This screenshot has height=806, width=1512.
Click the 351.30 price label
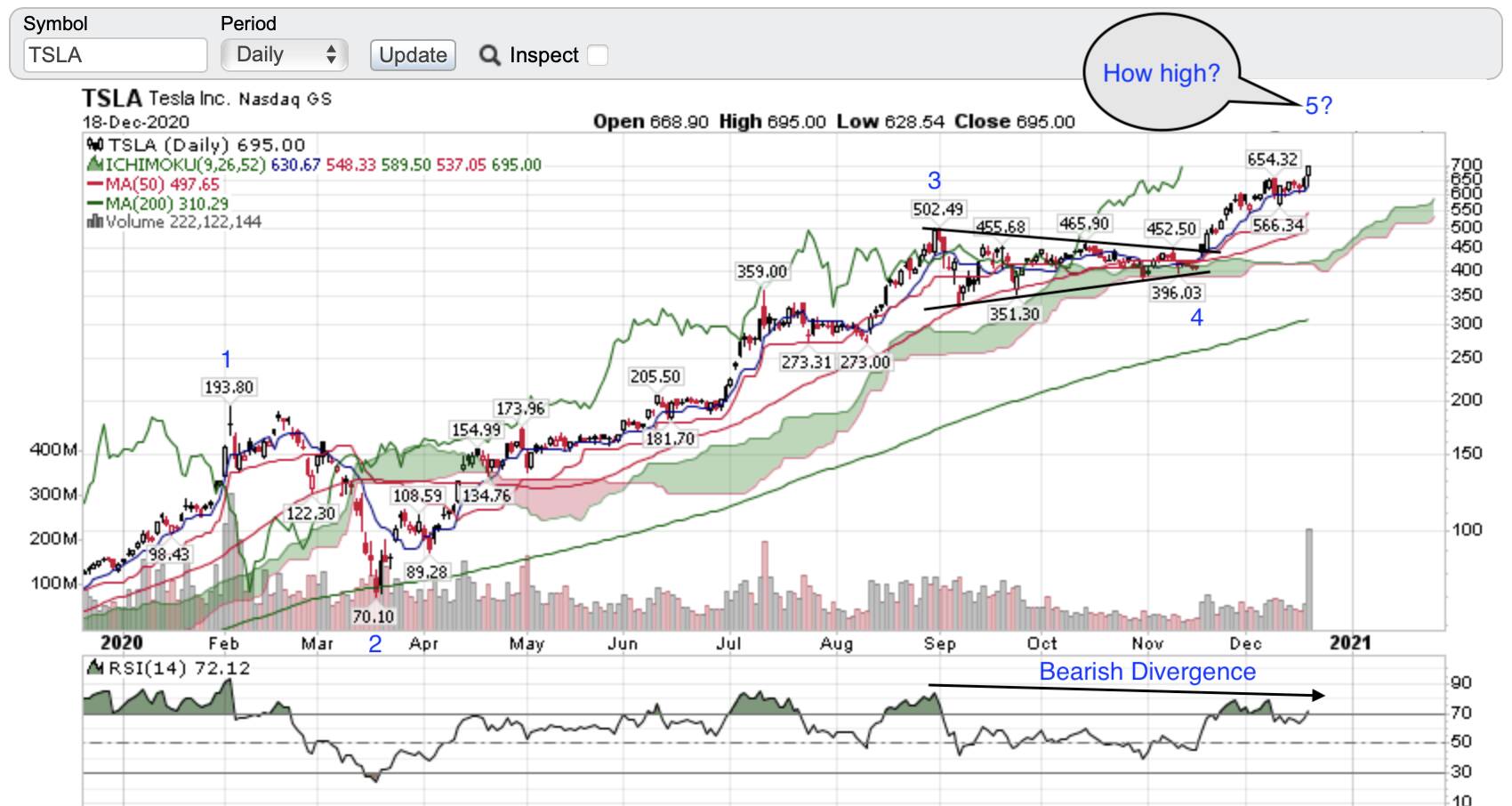pos(1015,314)
